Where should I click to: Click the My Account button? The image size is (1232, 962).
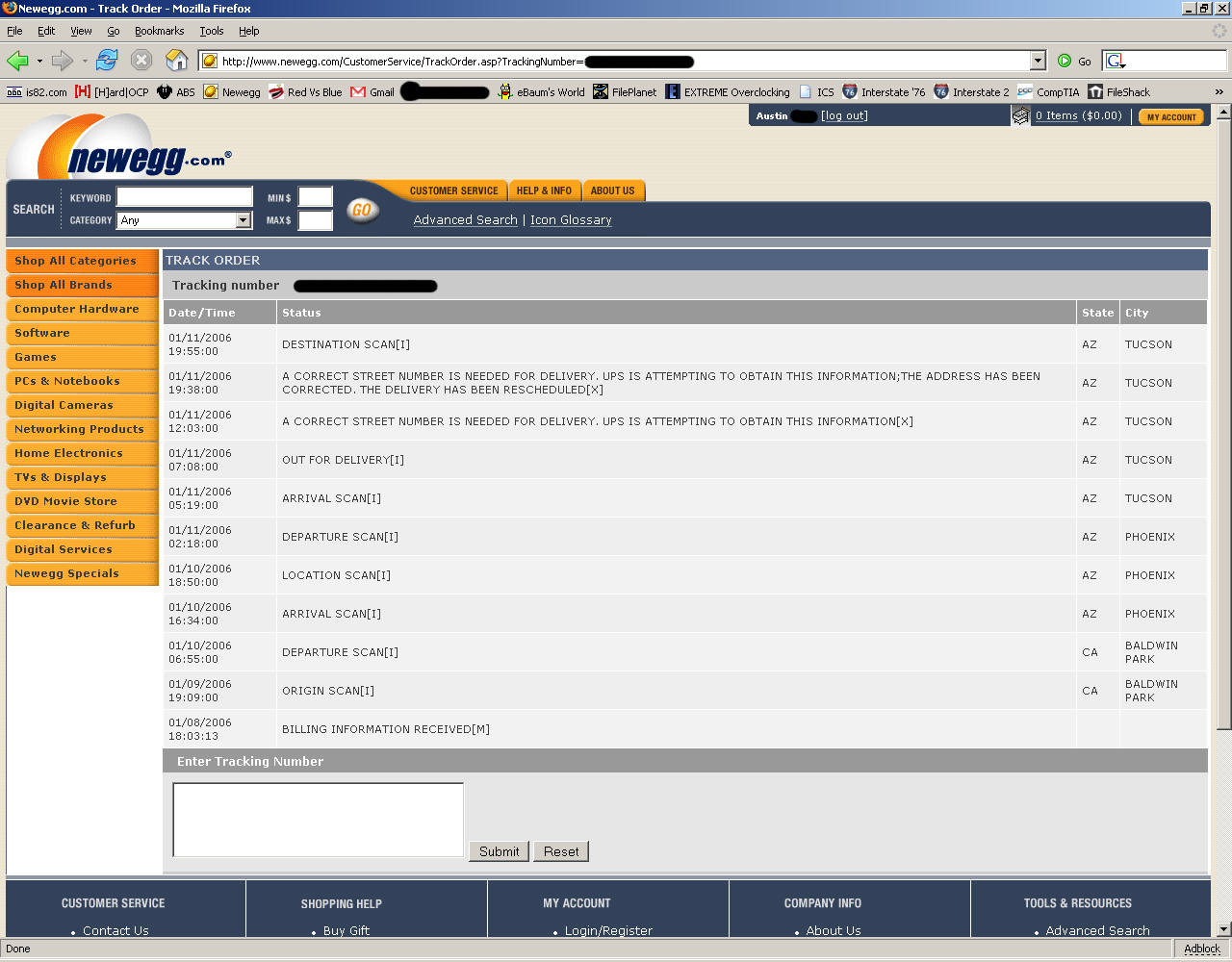[x=1171, y=117]
